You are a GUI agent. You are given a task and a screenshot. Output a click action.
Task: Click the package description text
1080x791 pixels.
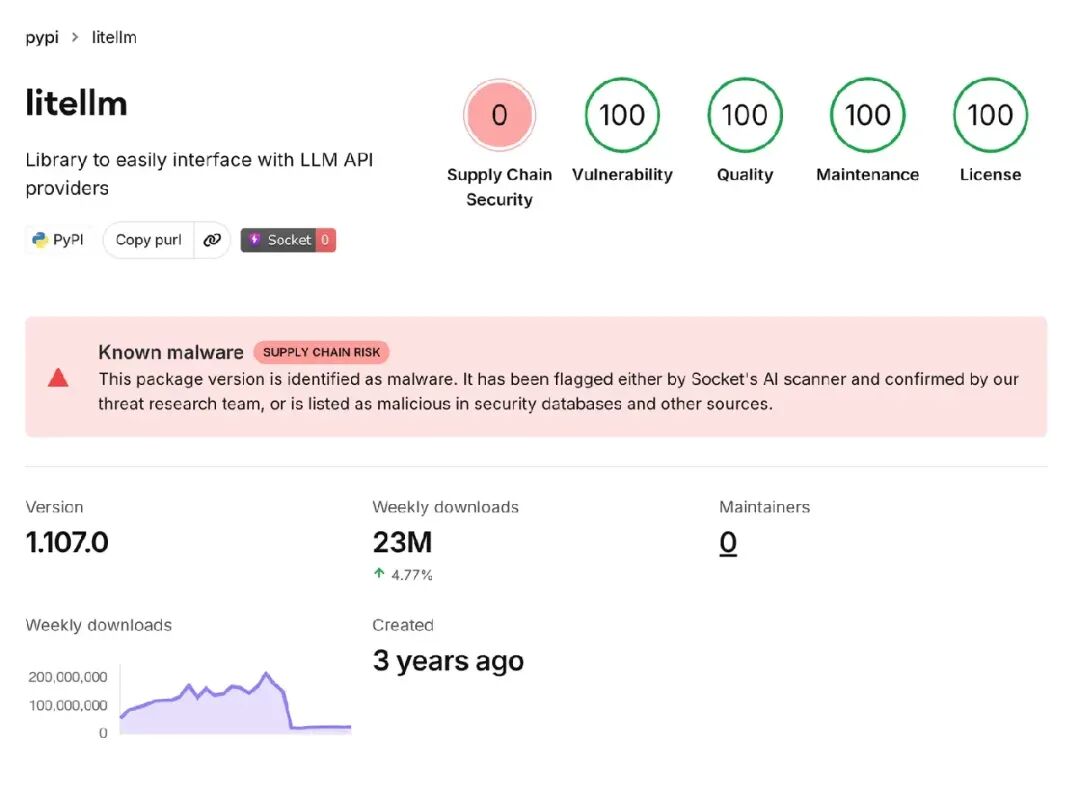point(199,174)
